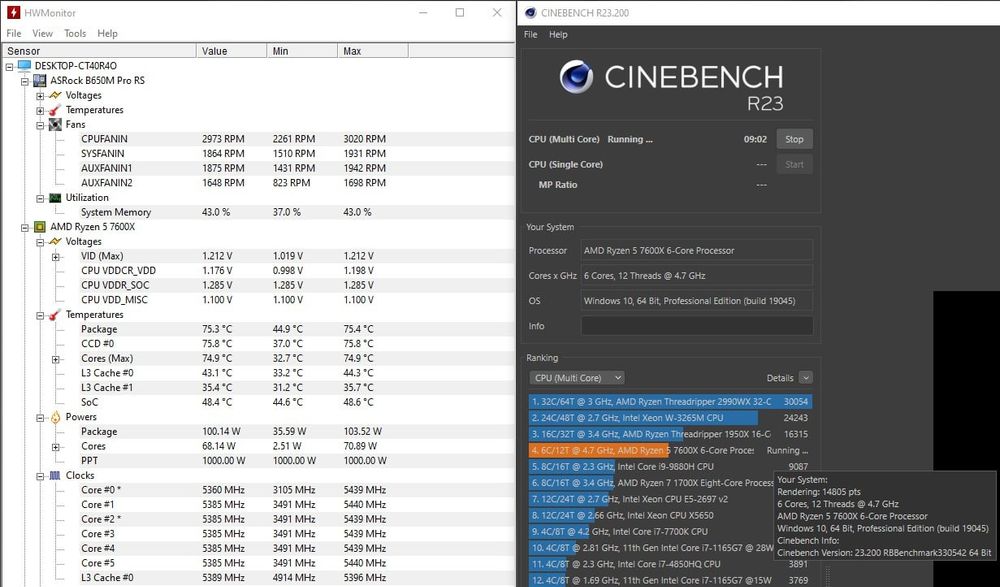Click the motherboard Voltages lightning icon
The width and height of the screenshot is (1000, 587).
[55, 95]
